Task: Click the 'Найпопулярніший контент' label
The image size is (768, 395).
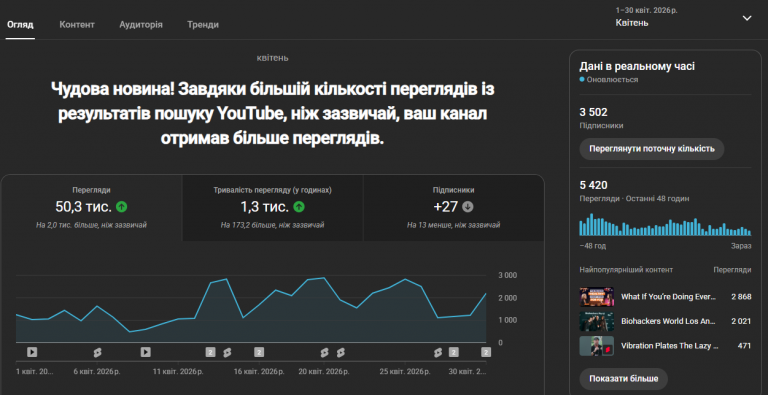Action: [626, 270]
